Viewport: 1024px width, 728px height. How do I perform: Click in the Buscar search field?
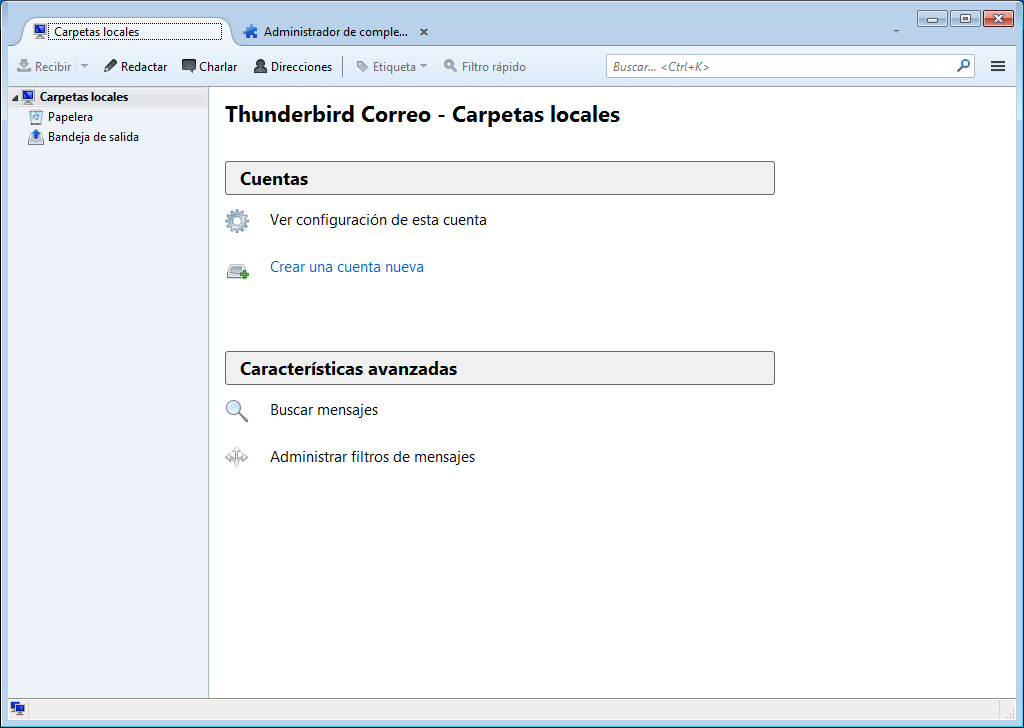780,67
